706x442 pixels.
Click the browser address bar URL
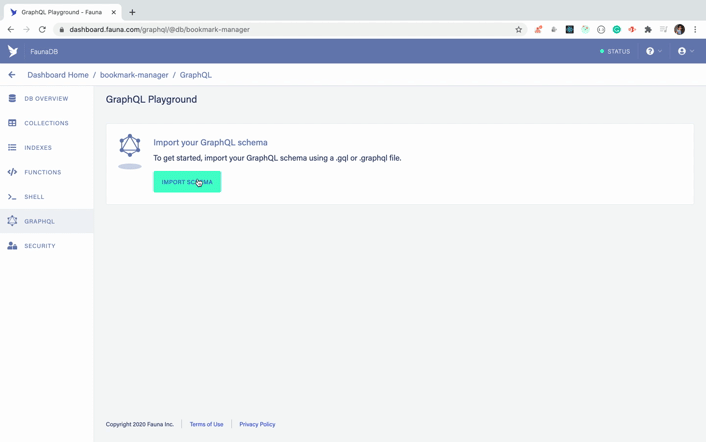coord(159,30)
